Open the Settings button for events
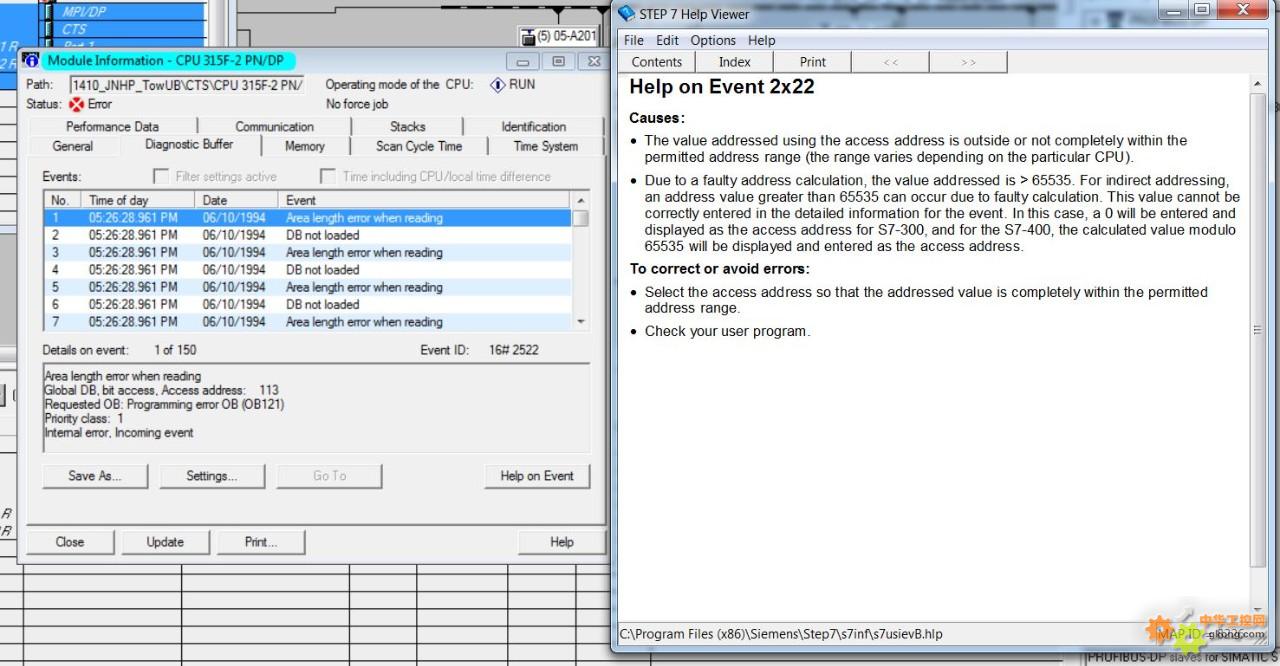 [x=212, y=476]
